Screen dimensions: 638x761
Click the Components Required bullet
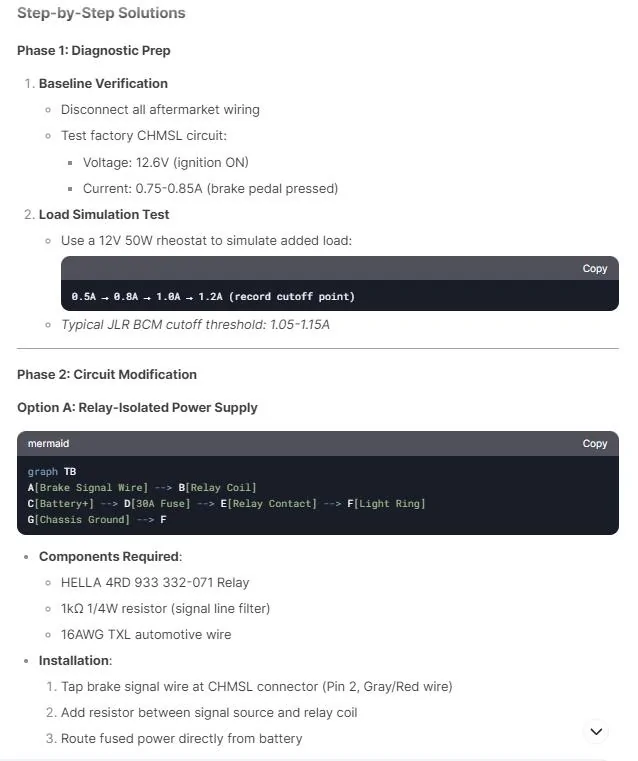point(110,557)
